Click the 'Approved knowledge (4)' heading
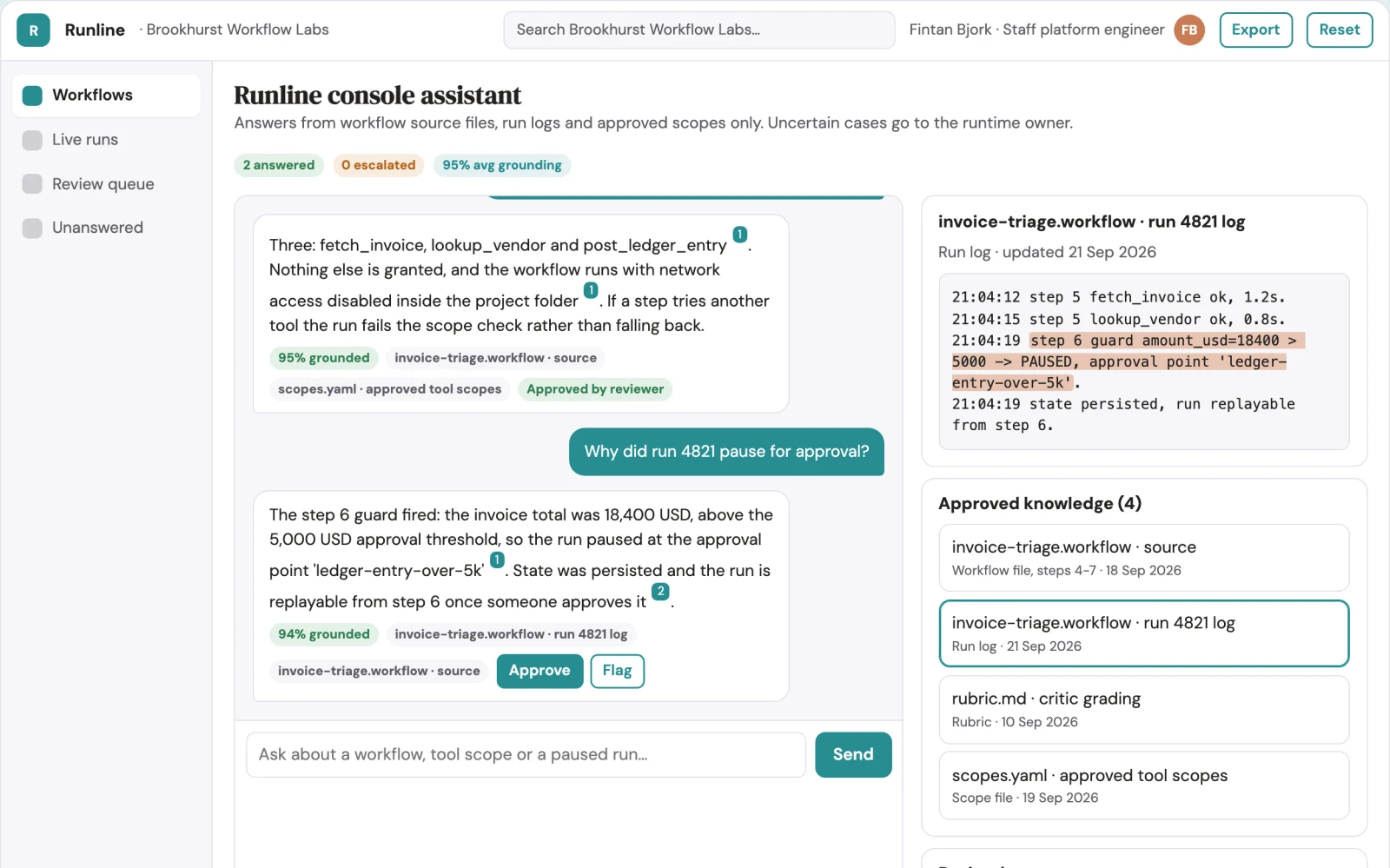This screenshot has height=868, width=1390. point(1040,504)
